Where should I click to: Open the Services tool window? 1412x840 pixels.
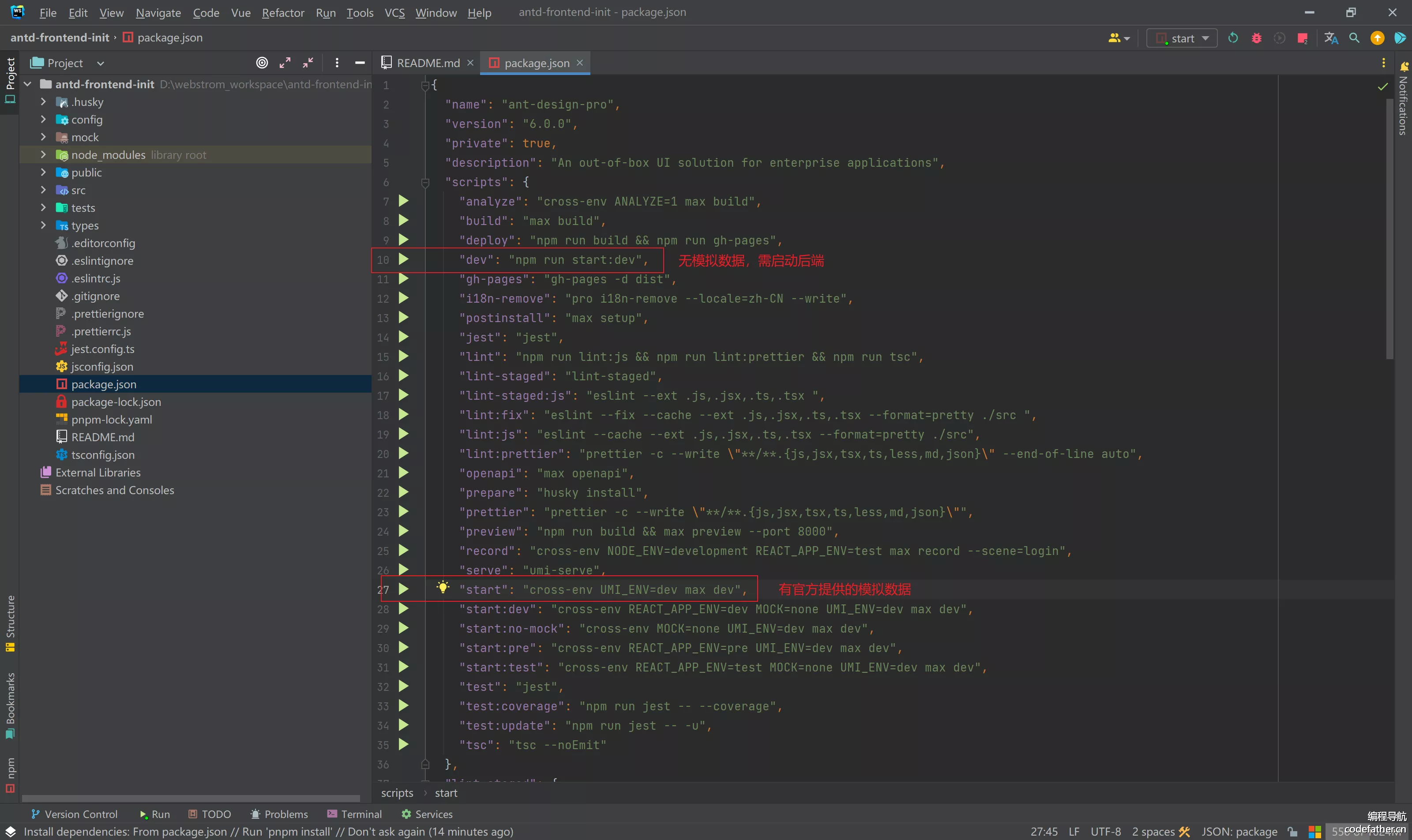[427, 814]
